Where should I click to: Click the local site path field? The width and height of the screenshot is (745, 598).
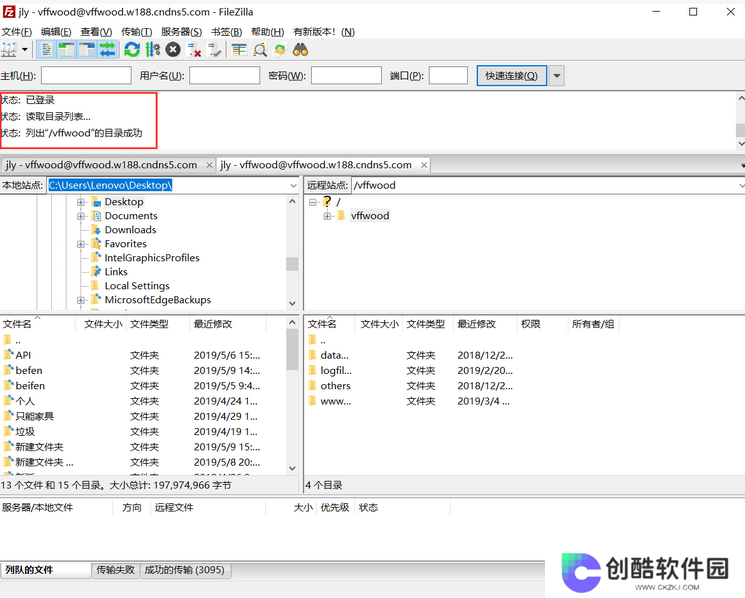tap(167, 185)
